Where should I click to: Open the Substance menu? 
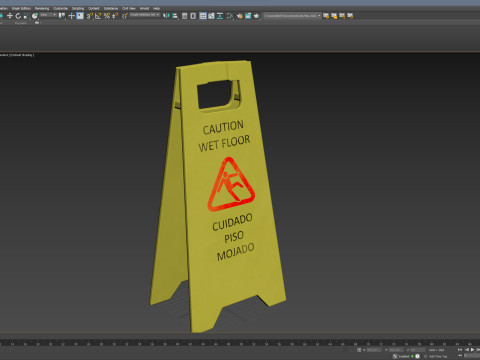(x=111, y=8)
